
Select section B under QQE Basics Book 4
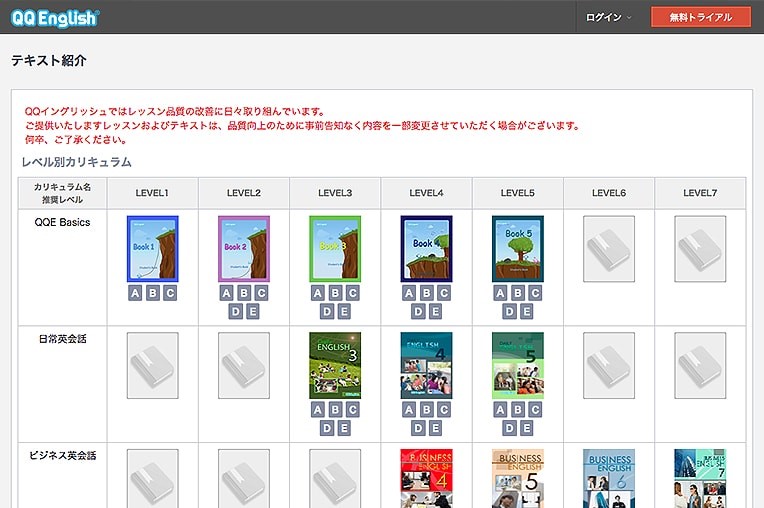[426, 293]
